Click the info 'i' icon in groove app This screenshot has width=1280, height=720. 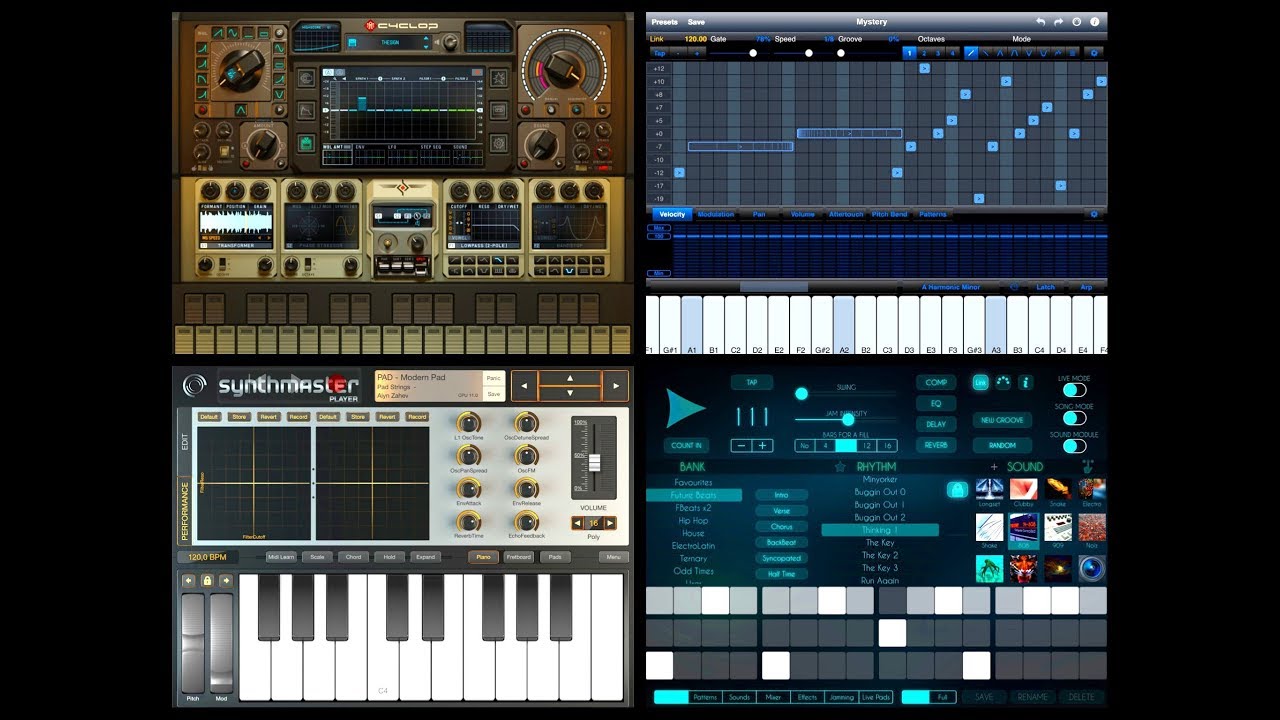pos(1025,382)
